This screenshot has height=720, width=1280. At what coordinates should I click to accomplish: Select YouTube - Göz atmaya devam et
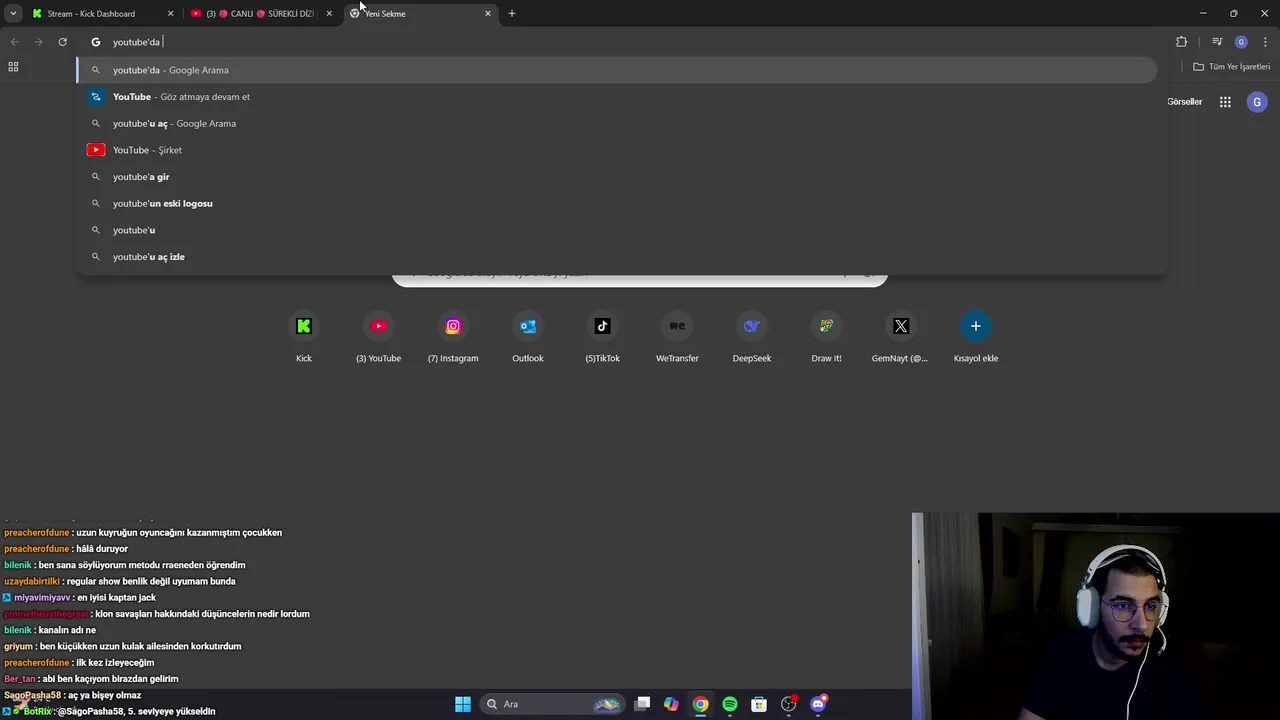pyautogui.click(x=617, y=97)
